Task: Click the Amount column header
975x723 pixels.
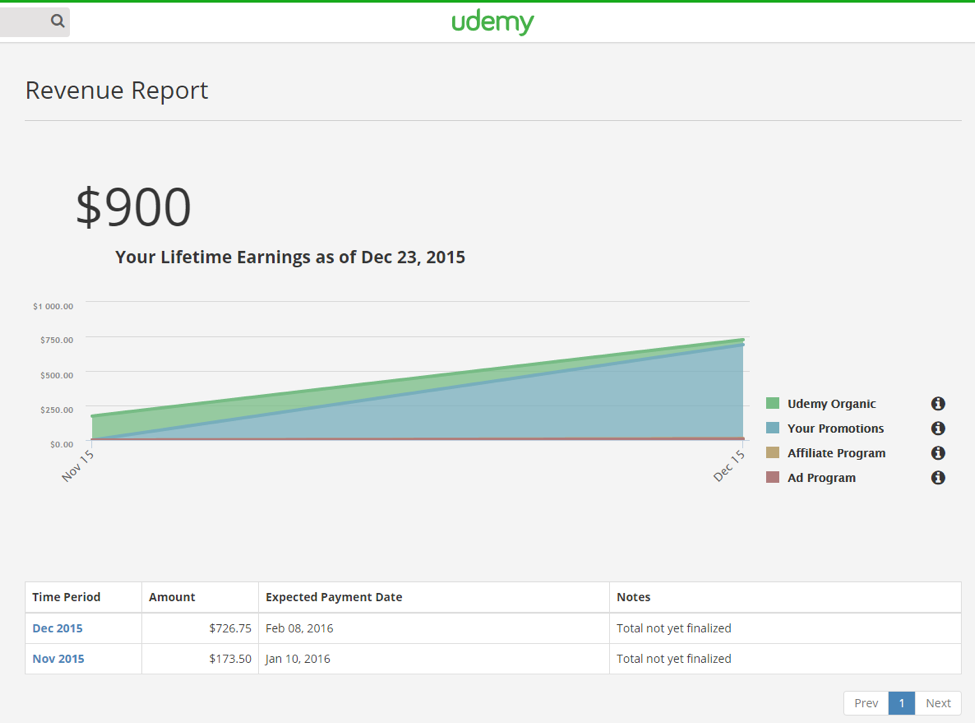Action: [172, 597]
